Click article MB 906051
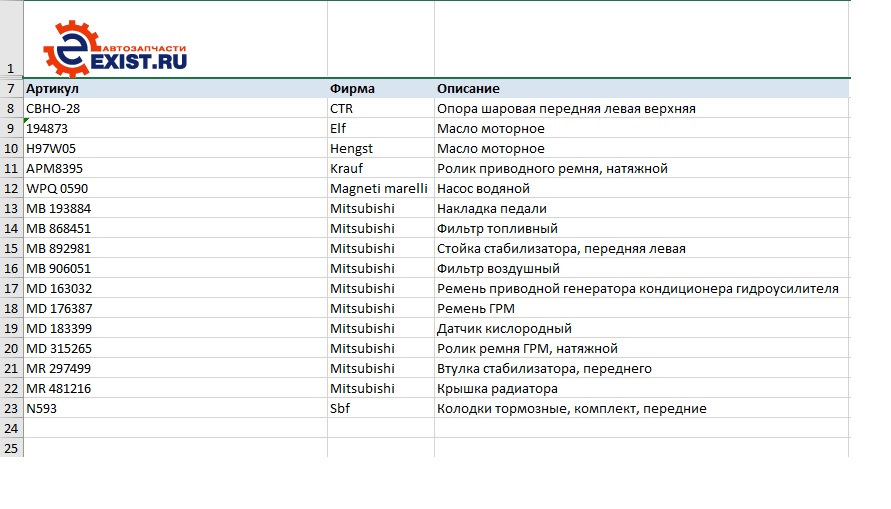This screenshot has height=509, width=891. pyautogui.click(x=175, y=269)
